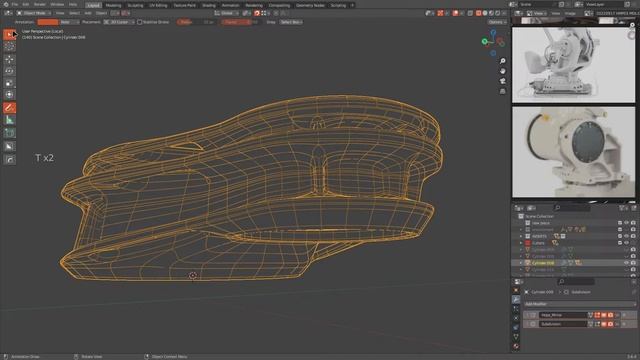Toggle X-ray mode in viewport header
Viewport: 640px width, 360px height.
[470, 13]
